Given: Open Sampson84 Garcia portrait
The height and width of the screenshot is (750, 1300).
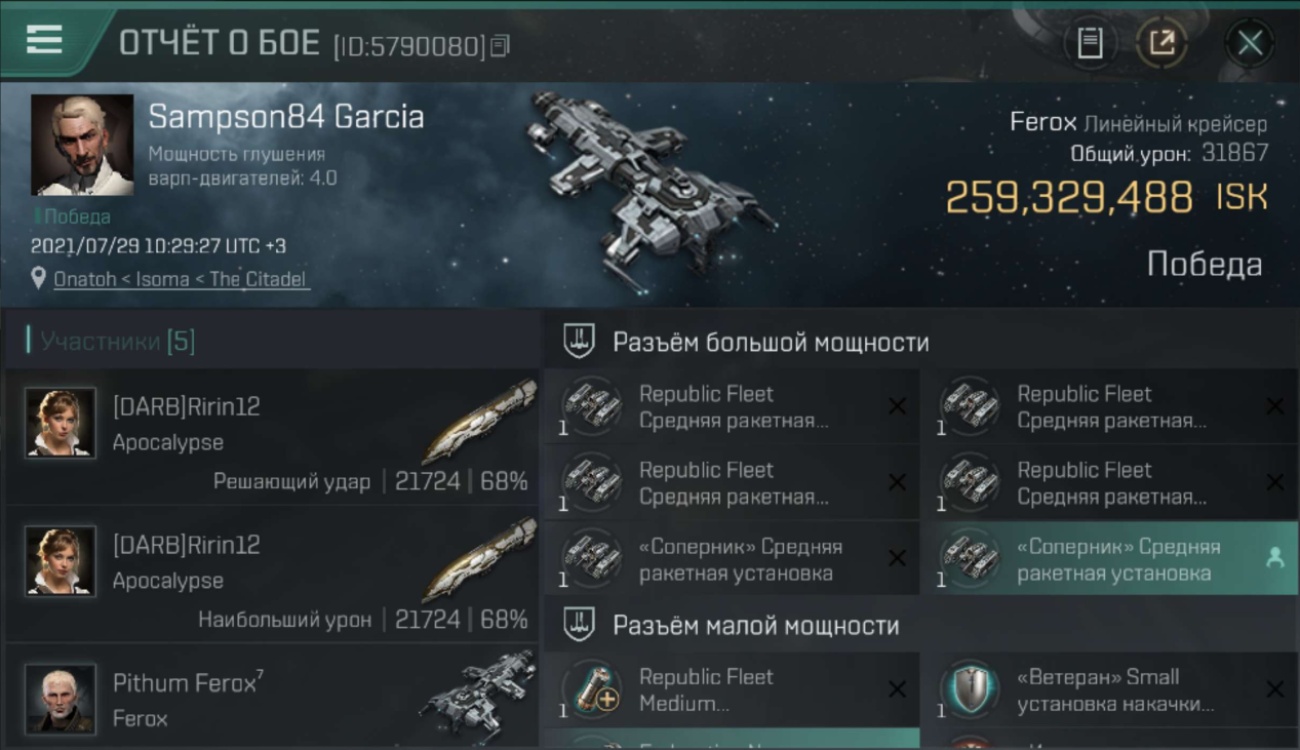Looking at the screenshot, I should (82, 146).
